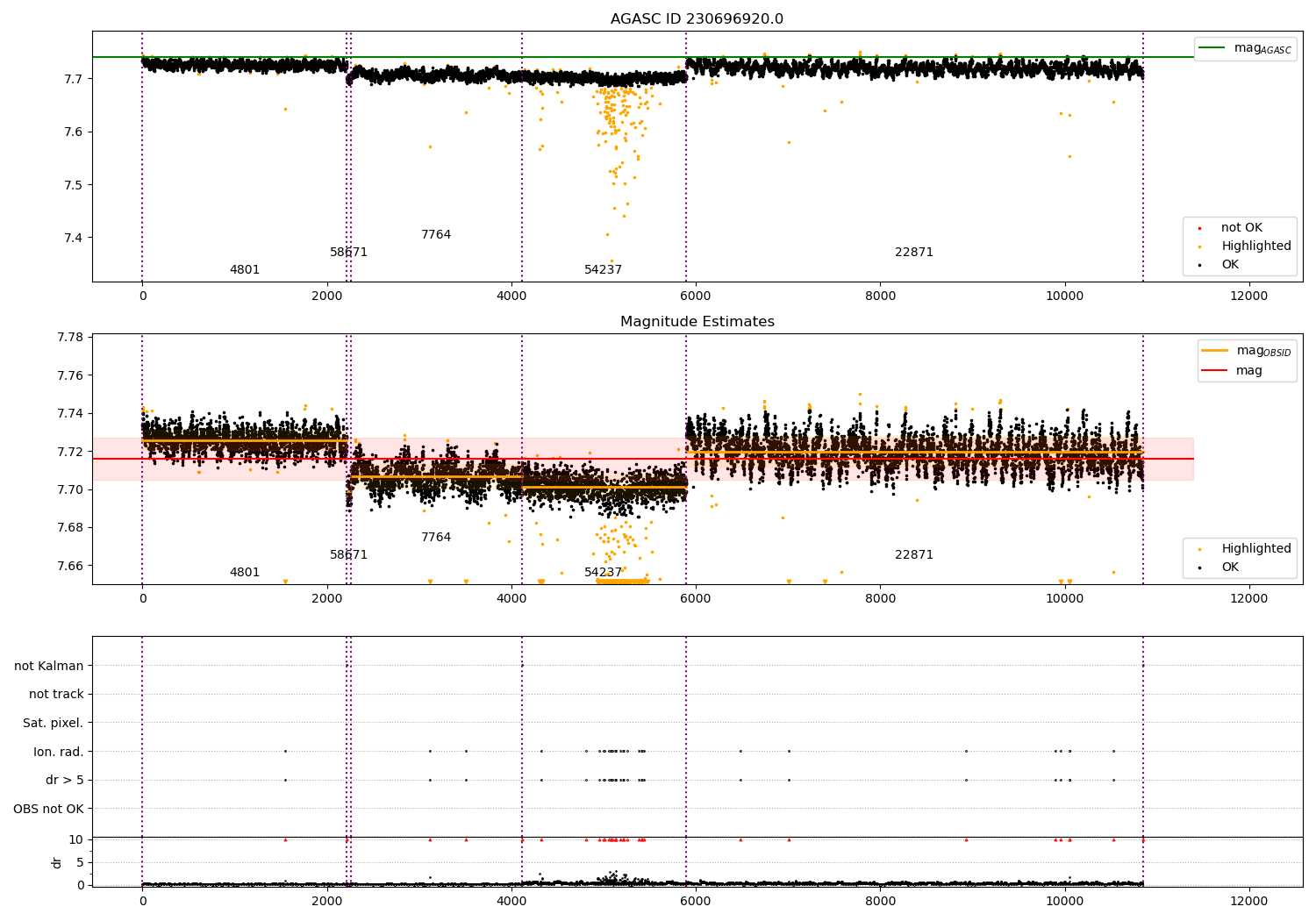Select label 22871 in the AGASC plot
This screenshot has height=921, width=1316.
pos(914,253)
